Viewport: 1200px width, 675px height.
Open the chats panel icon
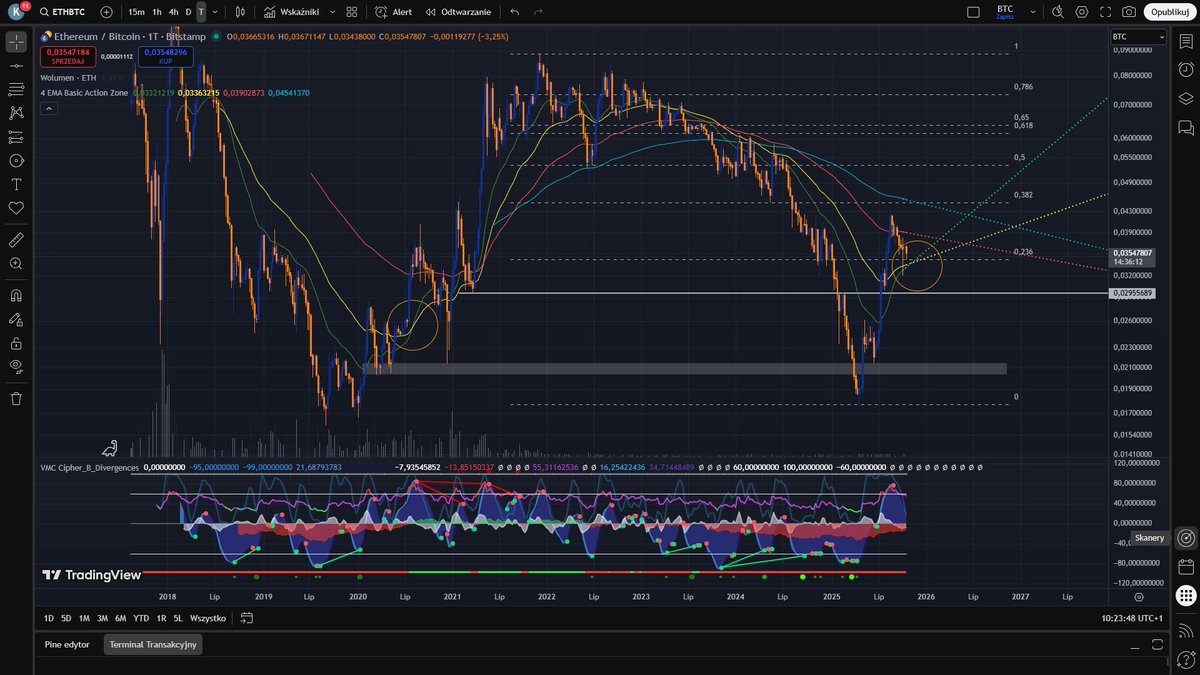1186,127
